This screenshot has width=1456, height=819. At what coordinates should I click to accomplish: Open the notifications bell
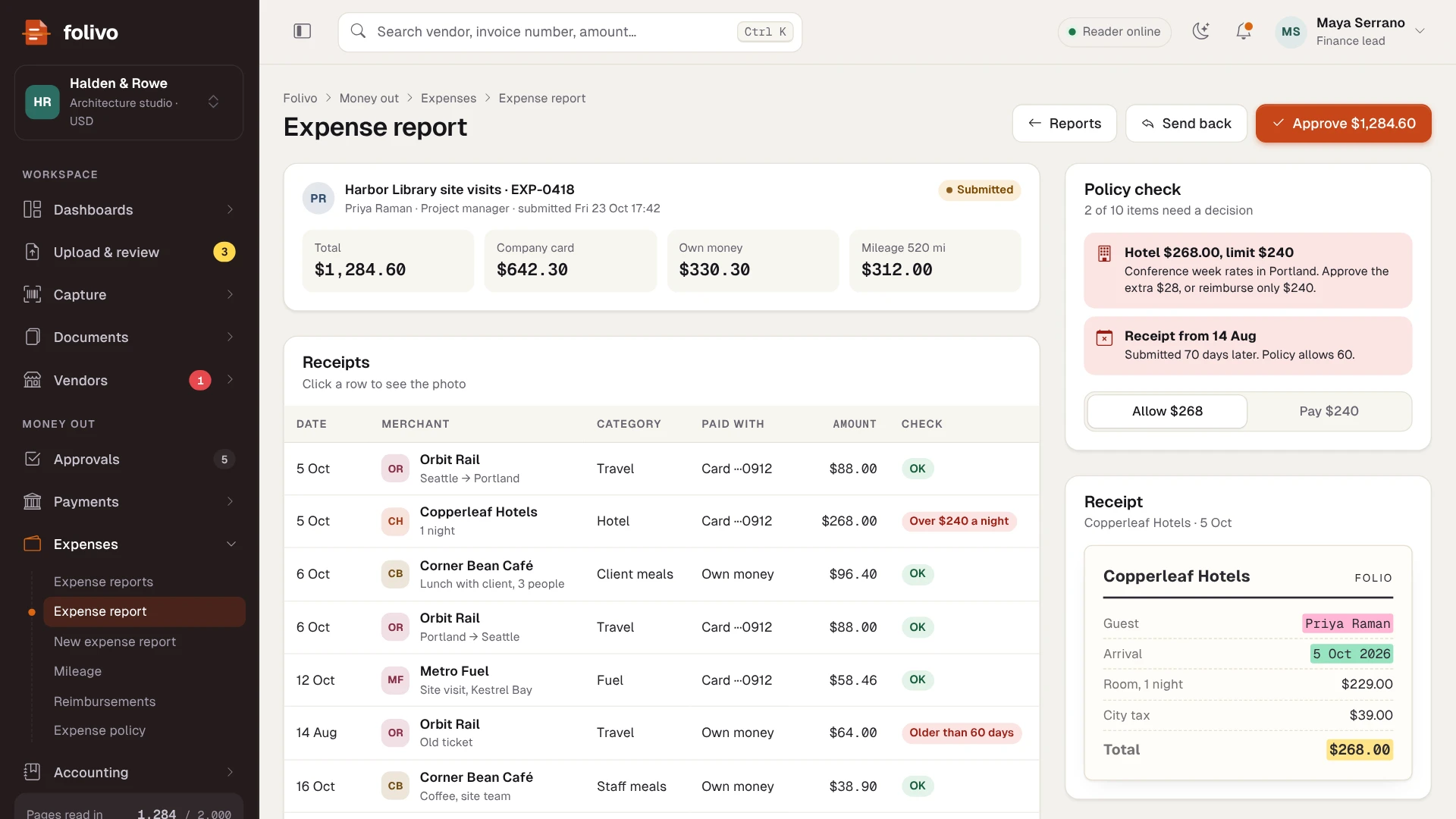(1244, 31)
